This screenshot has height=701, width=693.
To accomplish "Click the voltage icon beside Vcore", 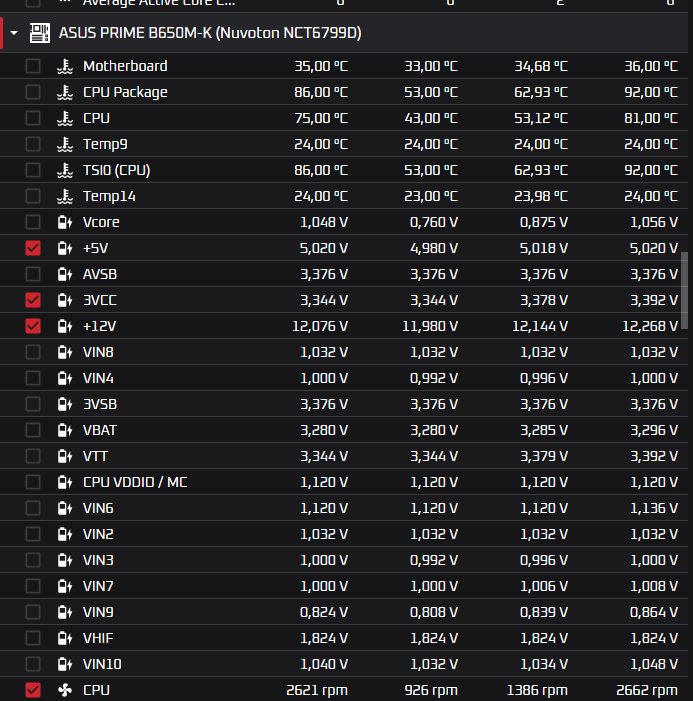I will (65, 222).
